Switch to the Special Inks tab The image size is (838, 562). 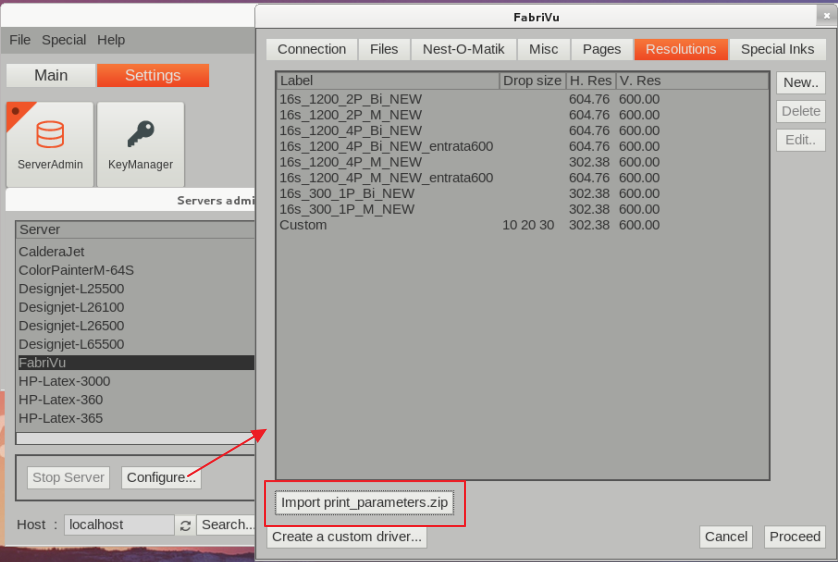(777, 49)
